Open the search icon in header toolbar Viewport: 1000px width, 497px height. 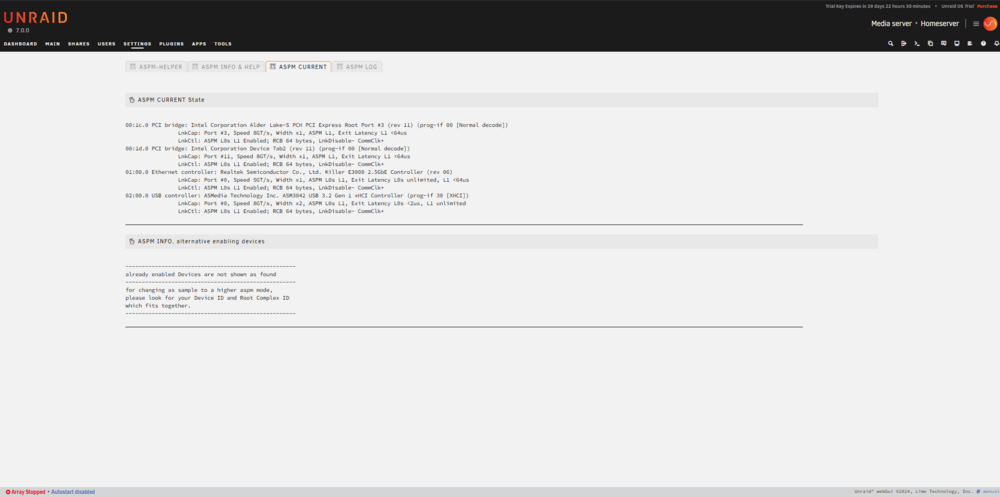891,43
